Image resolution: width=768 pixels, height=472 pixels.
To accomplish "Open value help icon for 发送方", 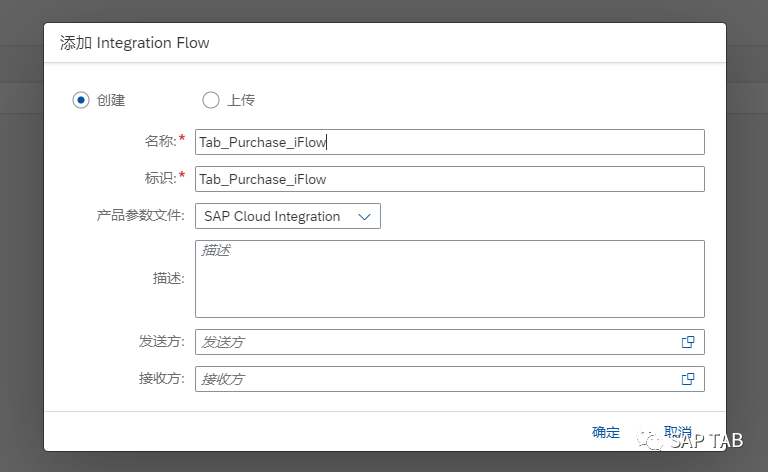I will (688, 342).
